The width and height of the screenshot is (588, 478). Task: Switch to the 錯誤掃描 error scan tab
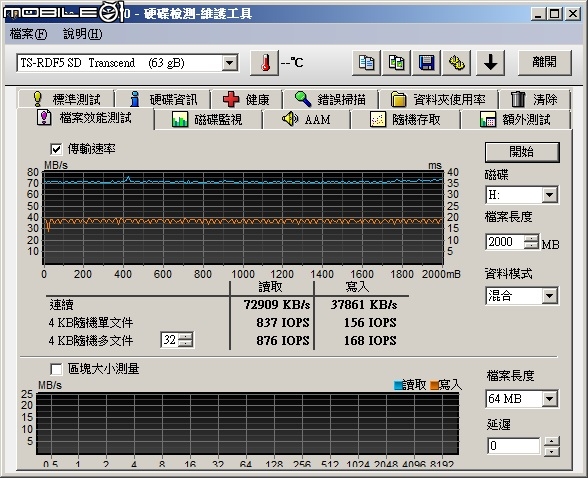click(x=330, y=99)
